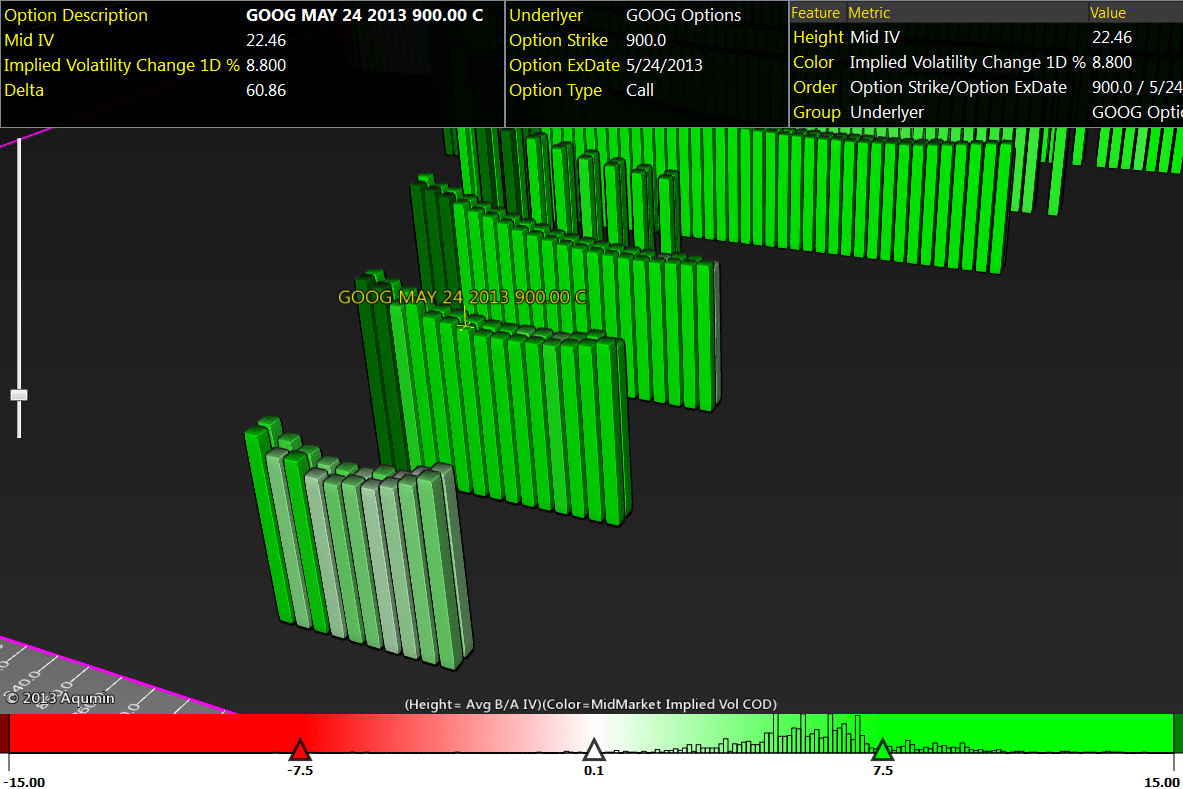Click the dark green cap at legend's right end
The width and height of the screenshot is (1183, 789).
[1177, 733]
